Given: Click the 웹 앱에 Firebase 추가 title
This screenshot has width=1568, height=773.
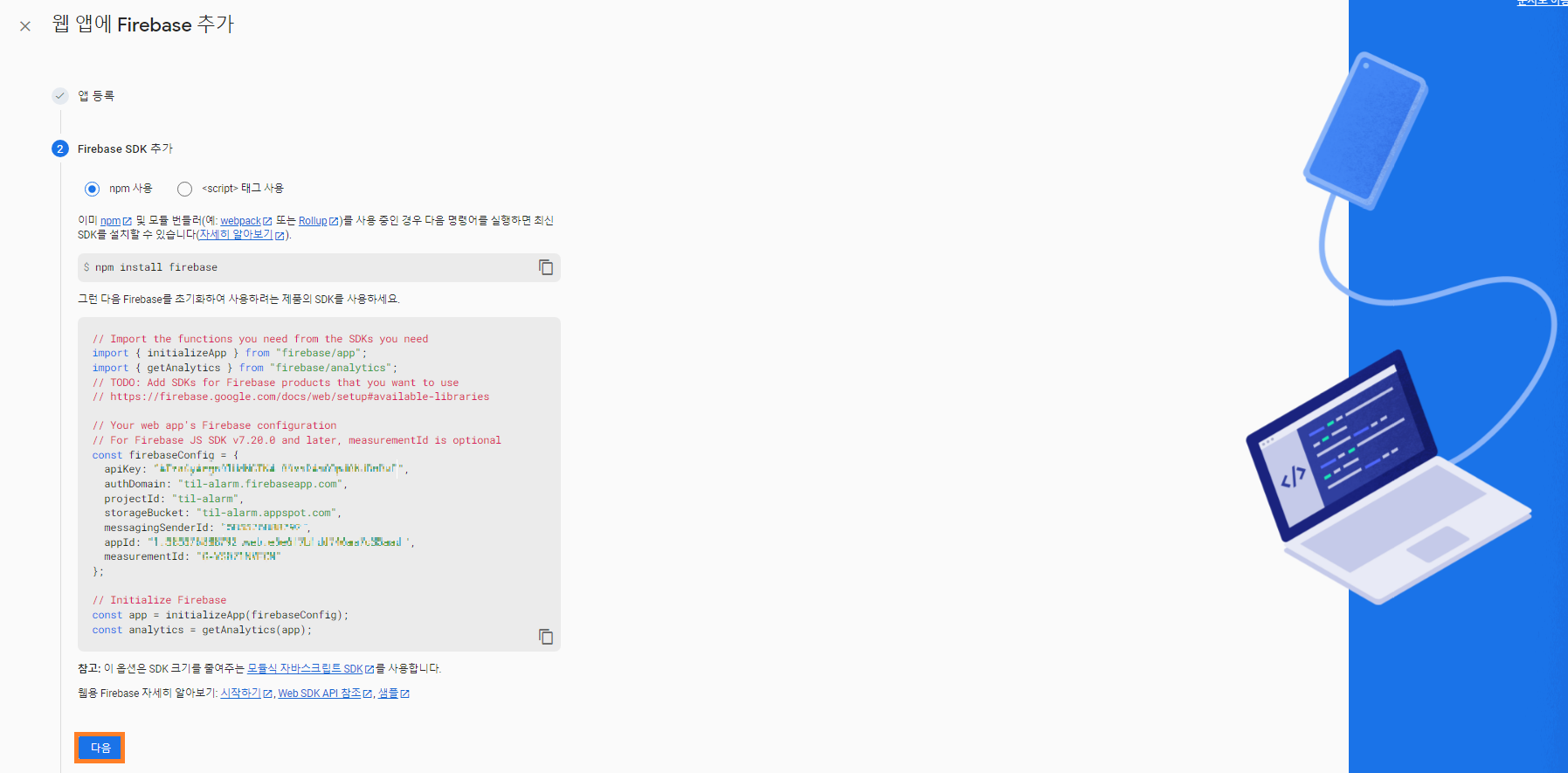Looking at the screenshot, I should [143, 24].
